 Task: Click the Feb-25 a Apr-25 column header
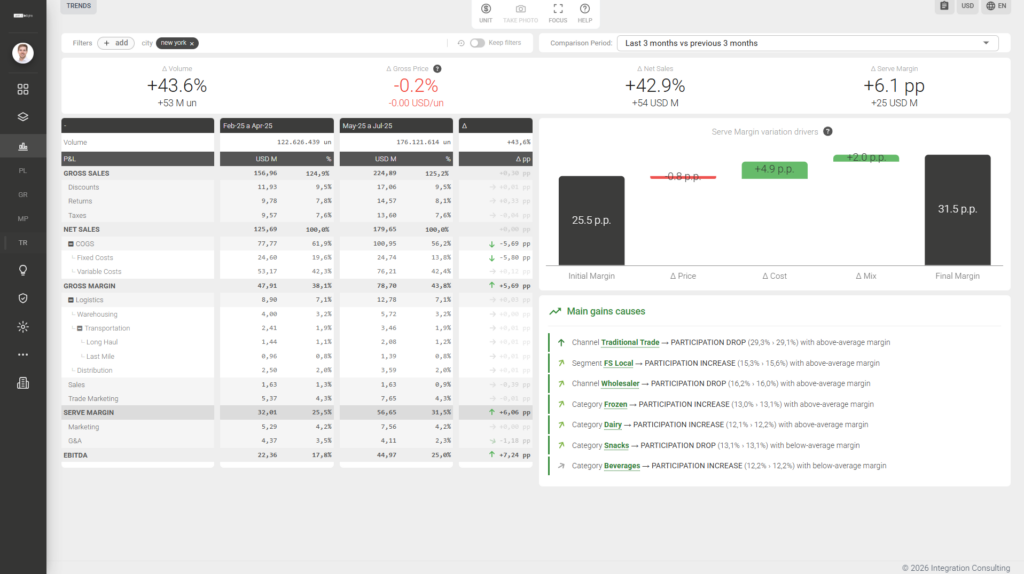(x=277, y=125)
